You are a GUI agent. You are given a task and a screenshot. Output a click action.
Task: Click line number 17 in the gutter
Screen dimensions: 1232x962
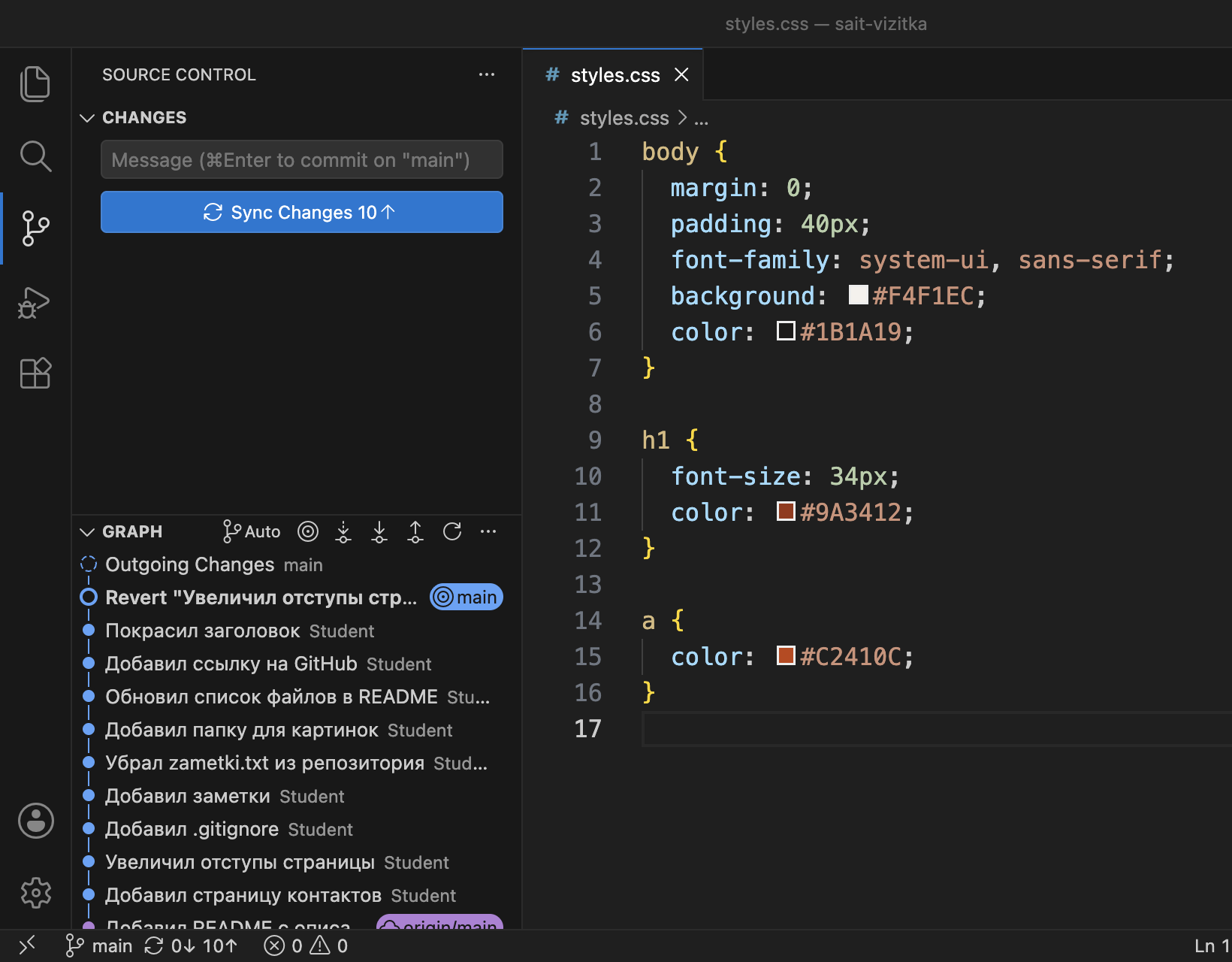(587, 728)
